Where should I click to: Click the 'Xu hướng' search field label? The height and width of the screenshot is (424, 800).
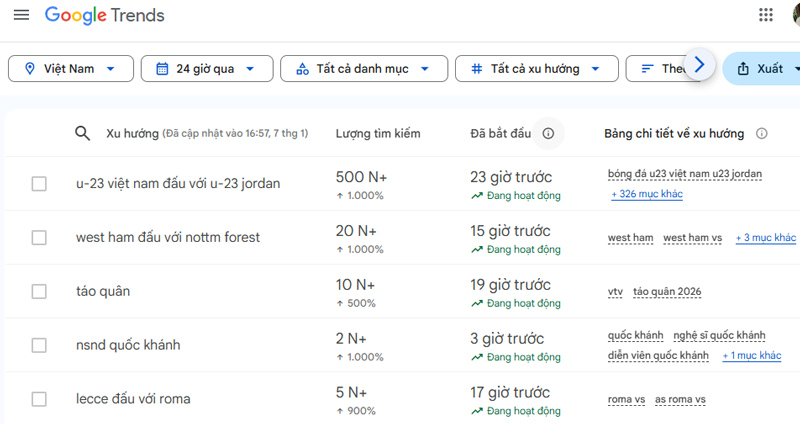(133, 134)
